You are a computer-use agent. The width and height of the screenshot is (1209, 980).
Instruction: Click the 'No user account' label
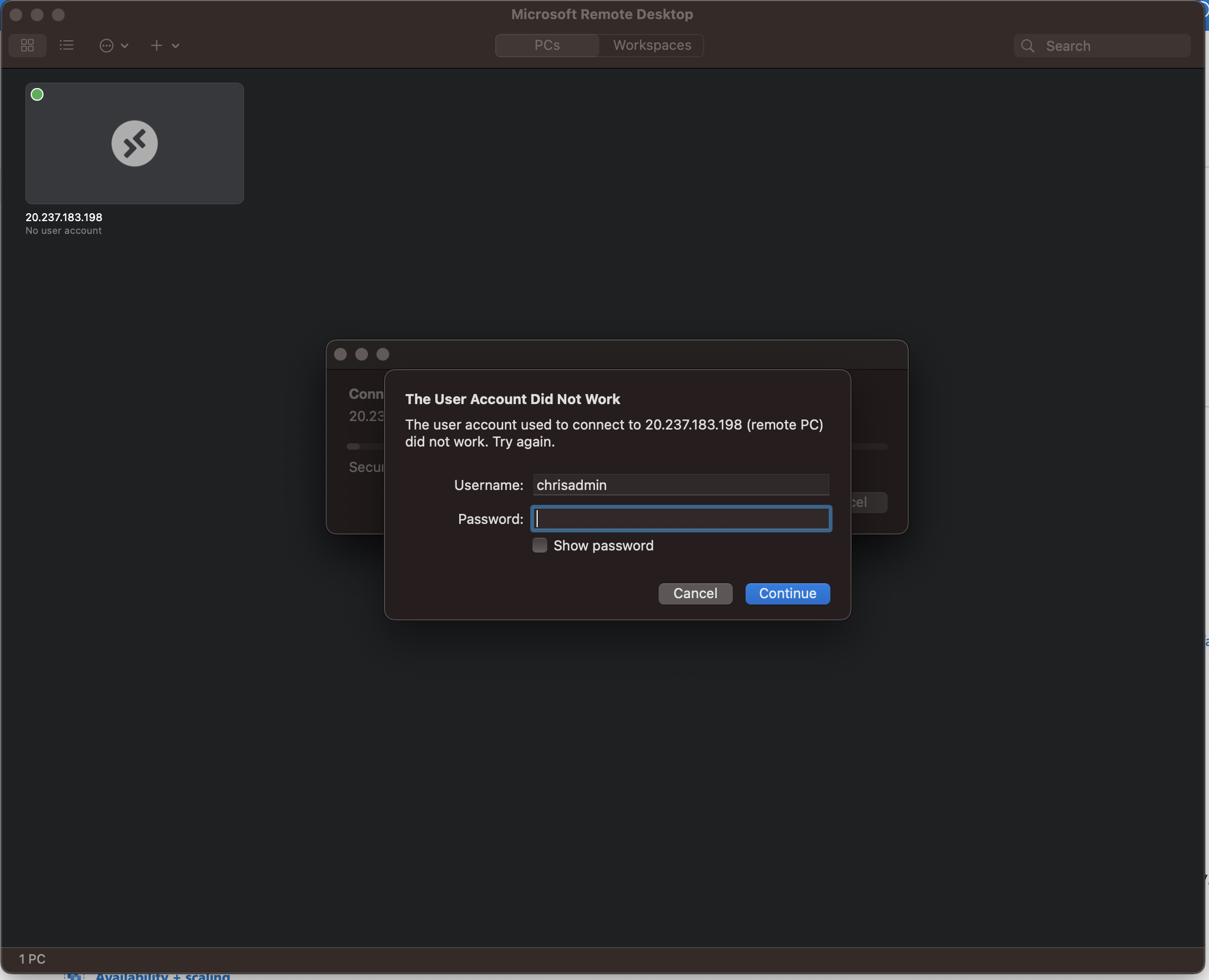pos(64,231)
